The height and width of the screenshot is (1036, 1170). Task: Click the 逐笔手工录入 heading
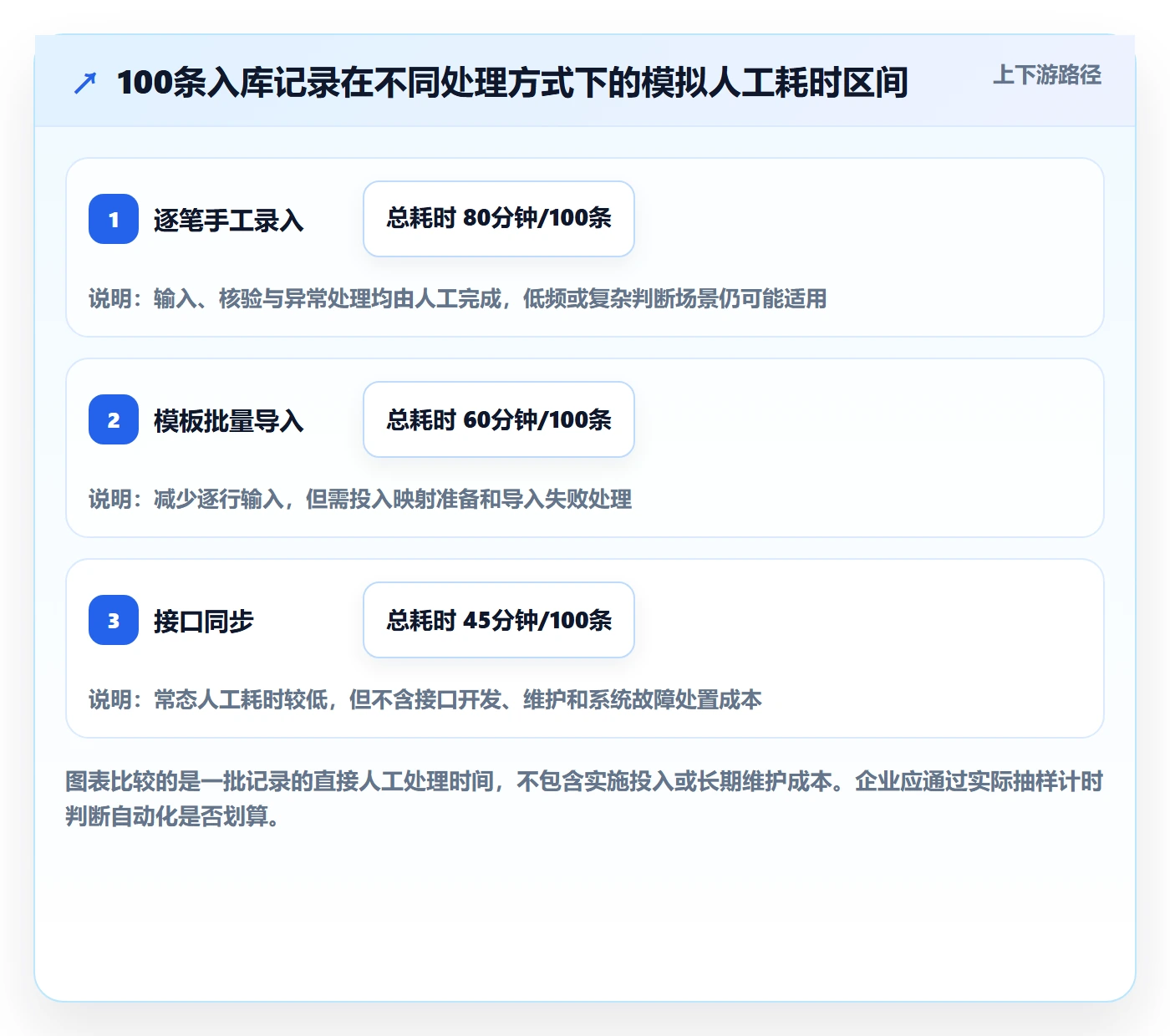[x=229, y=221]
